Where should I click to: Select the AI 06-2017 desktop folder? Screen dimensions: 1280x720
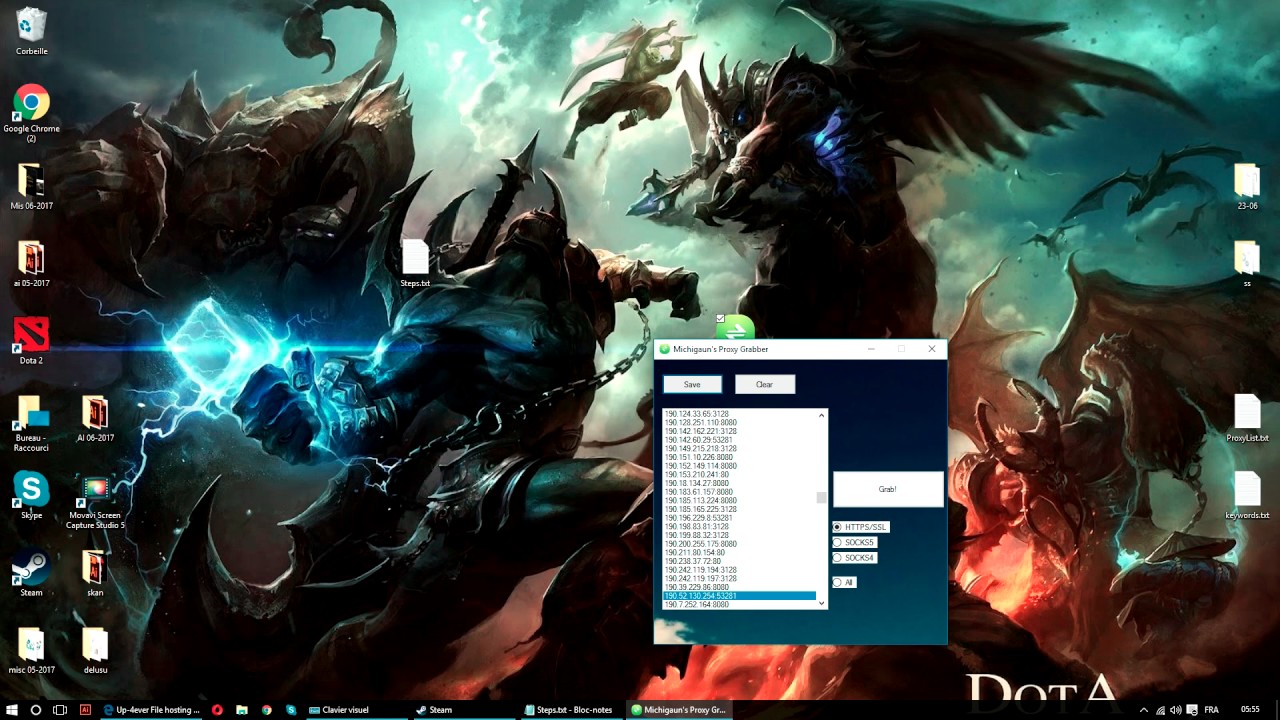(95, 418)
